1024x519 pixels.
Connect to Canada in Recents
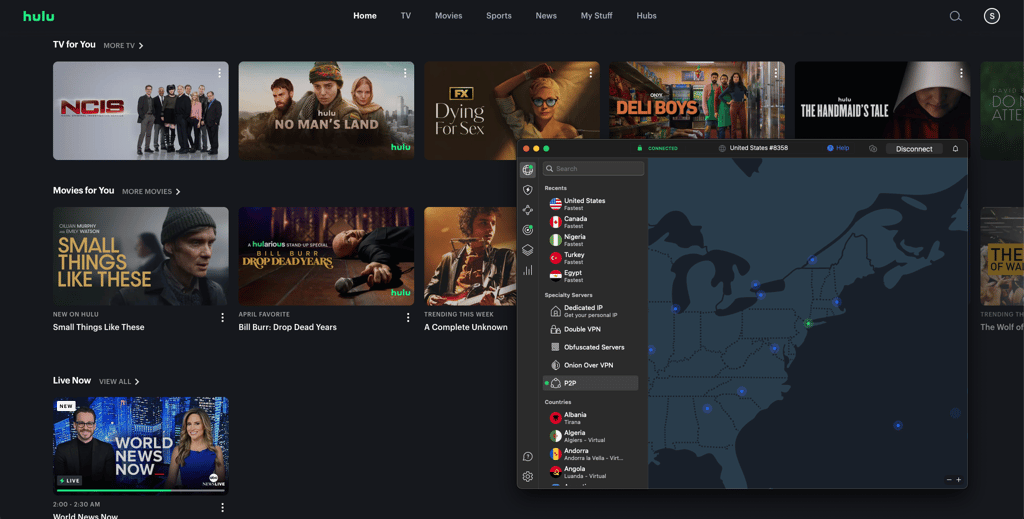pyautogui.click(x=590, y=222)
